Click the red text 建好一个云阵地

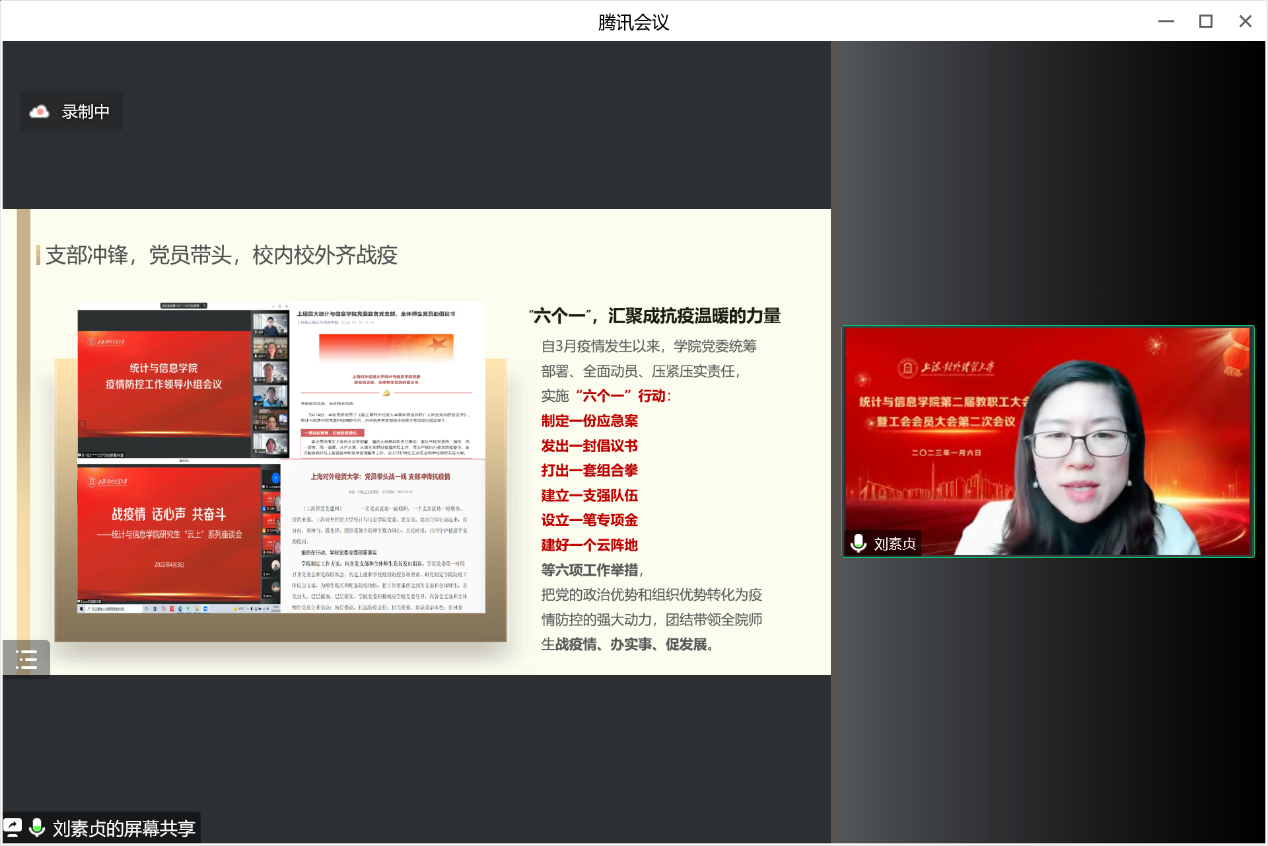click(589, 545)
